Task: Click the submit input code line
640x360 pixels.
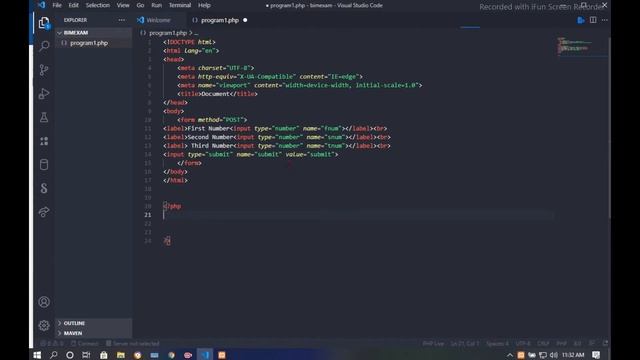Action: pos(250,154)
